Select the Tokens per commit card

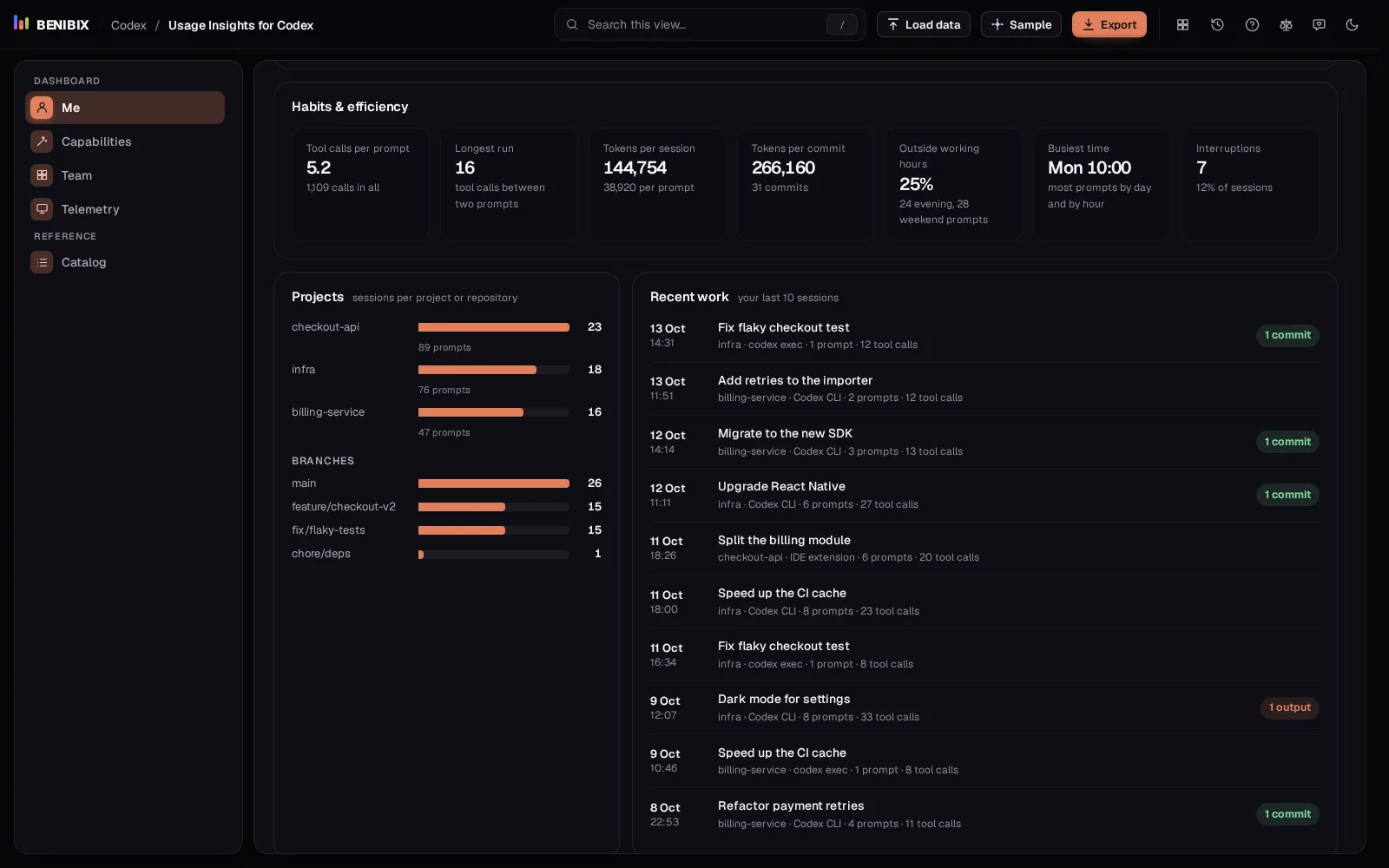click(806, 184)
